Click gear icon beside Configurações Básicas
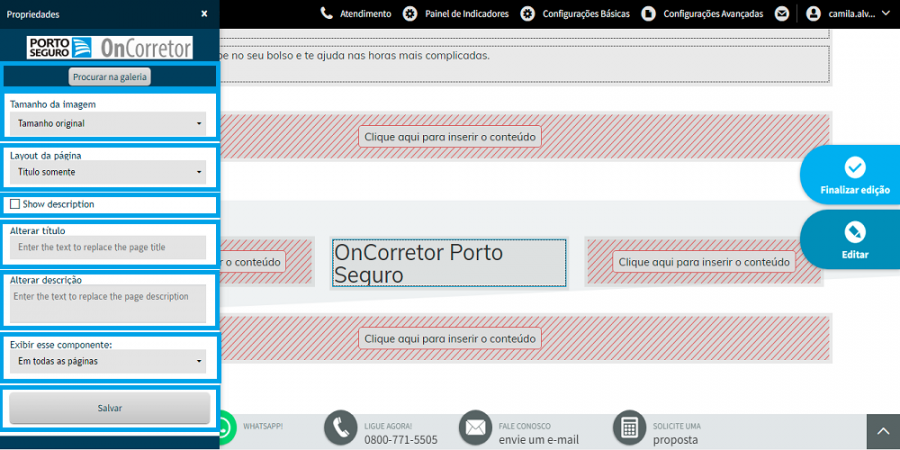900x450 pixels. click(527, 14)
